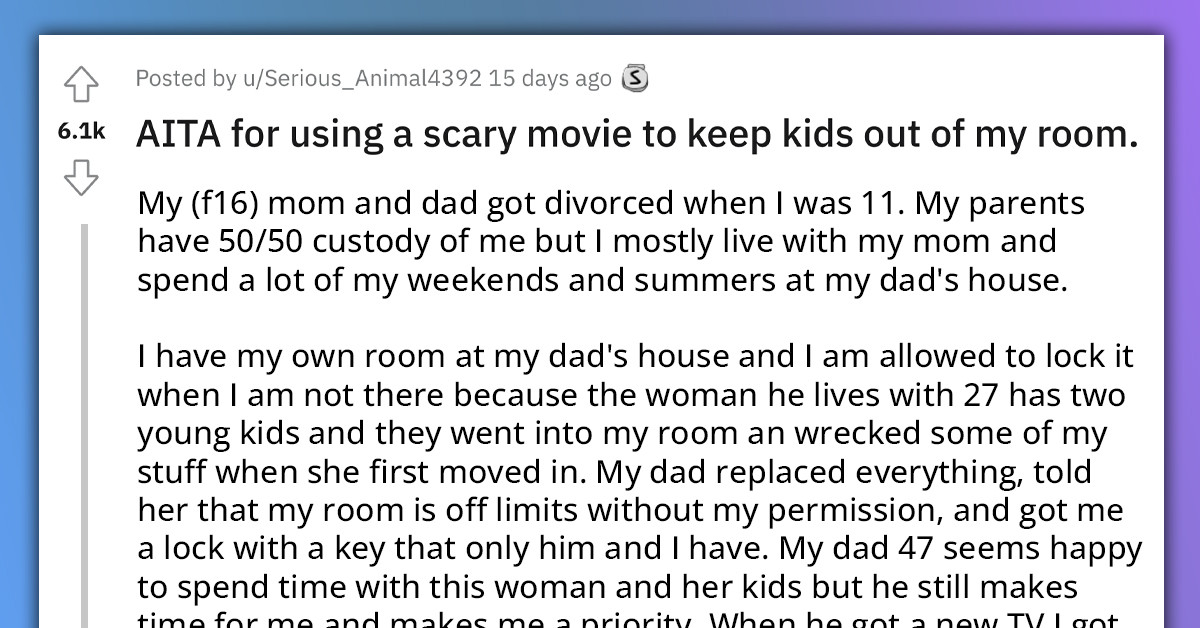
Task: Toggle the award display by clicking the Silver badge
Action: point(637,77)
